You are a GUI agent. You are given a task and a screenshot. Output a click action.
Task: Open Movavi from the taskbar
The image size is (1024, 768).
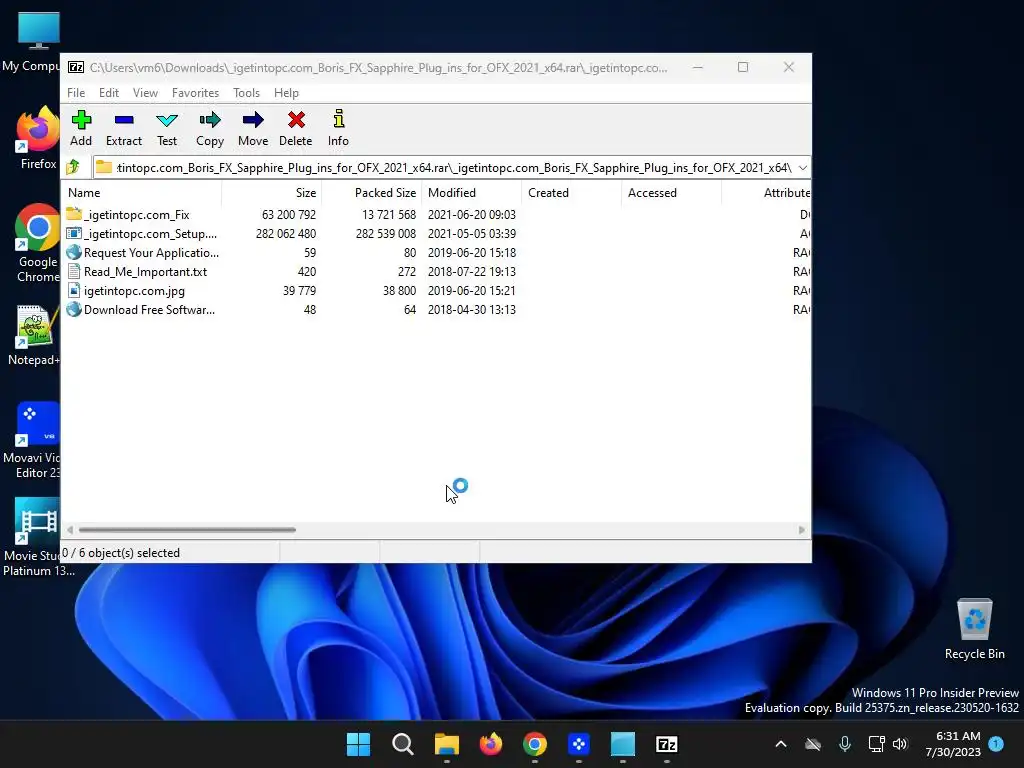click(579, 744)
